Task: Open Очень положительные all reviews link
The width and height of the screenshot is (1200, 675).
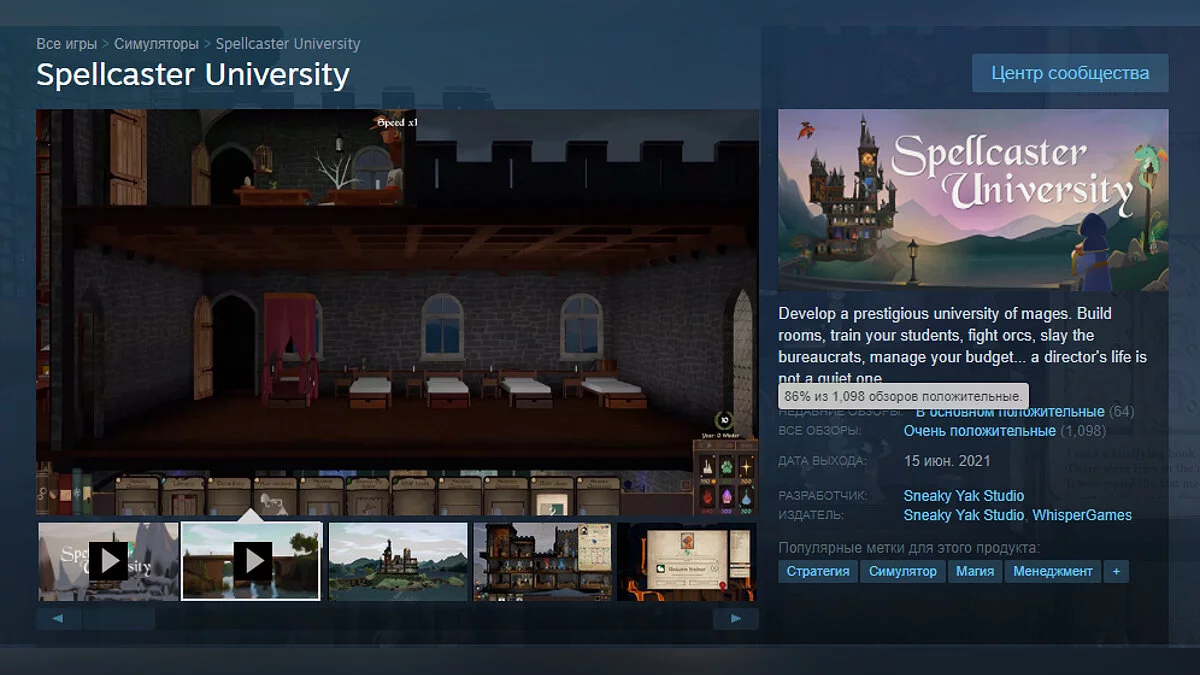Action: [979, 431]
